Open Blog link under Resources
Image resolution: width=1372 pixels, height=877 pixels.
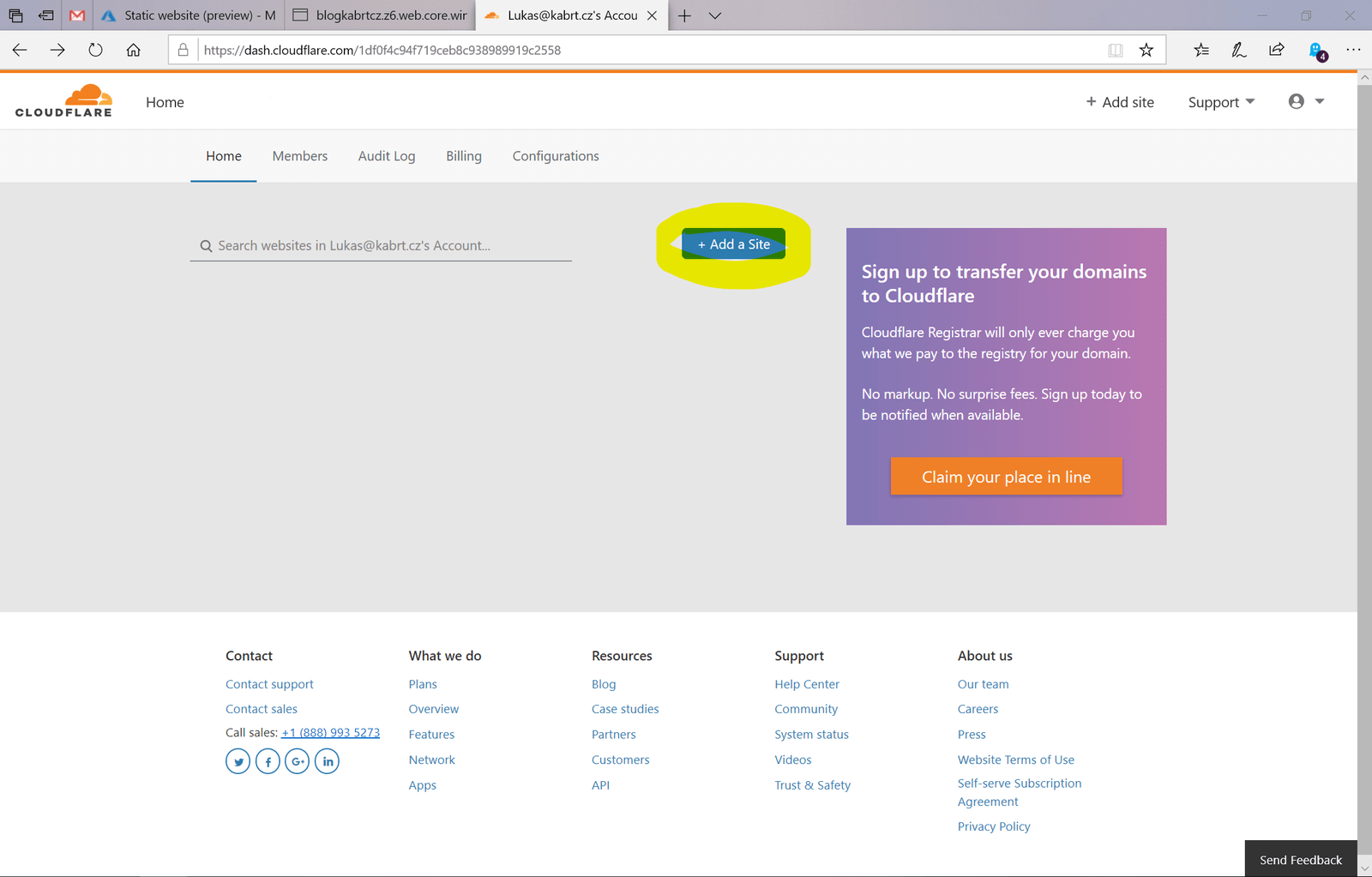click(x=604, y=684)
